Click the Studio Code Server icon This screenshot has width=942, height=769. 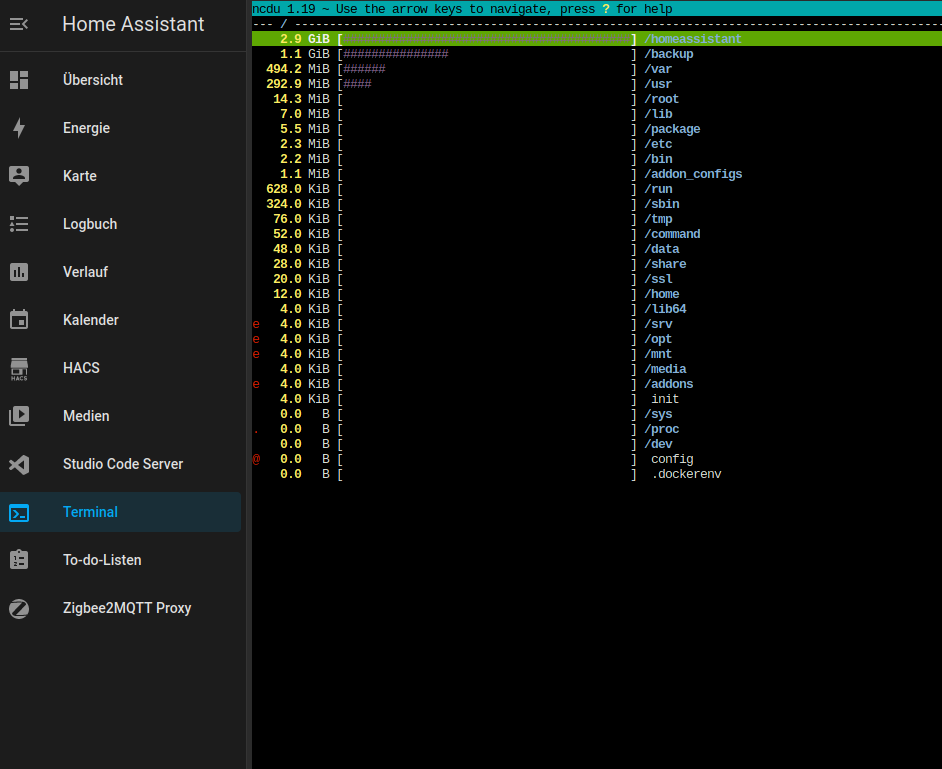(x=19, y=464)
